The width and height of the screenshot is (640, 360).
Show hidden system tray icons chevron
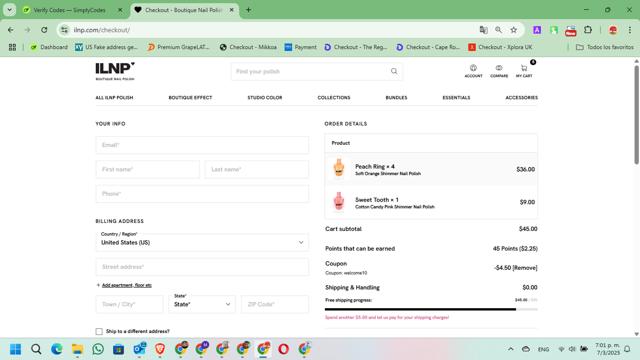point(511,349)
